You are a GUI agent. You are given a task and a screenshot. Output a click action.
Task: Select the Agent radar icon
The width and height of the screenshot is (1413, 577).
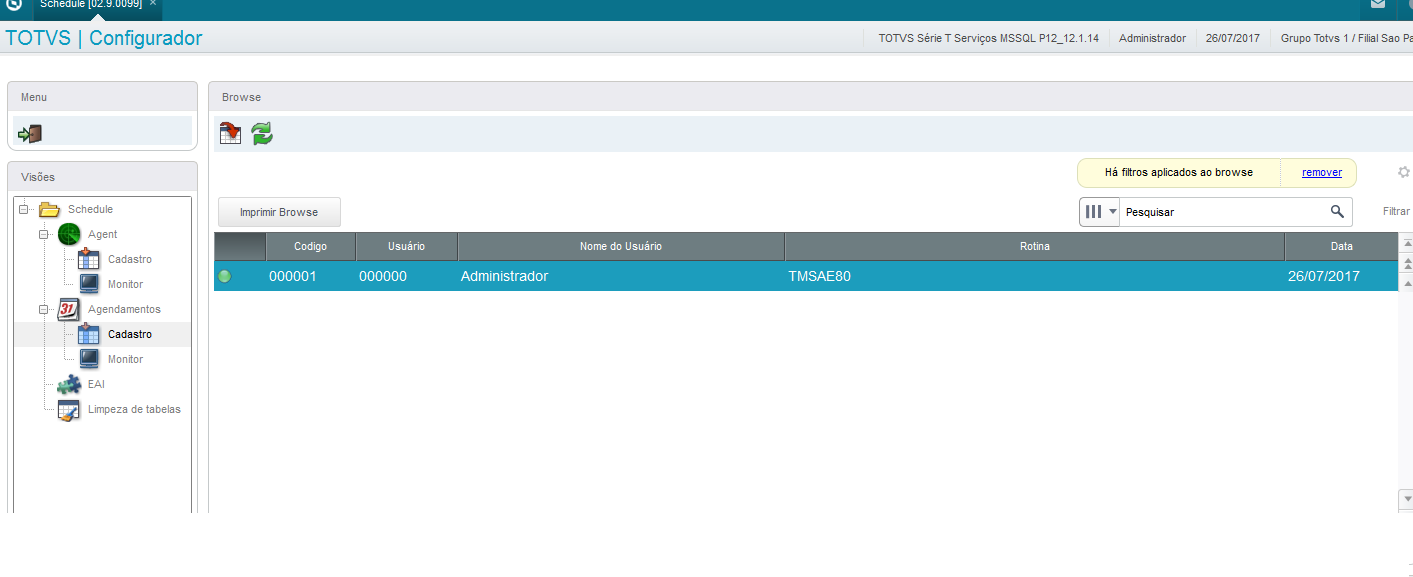point(69,234)
